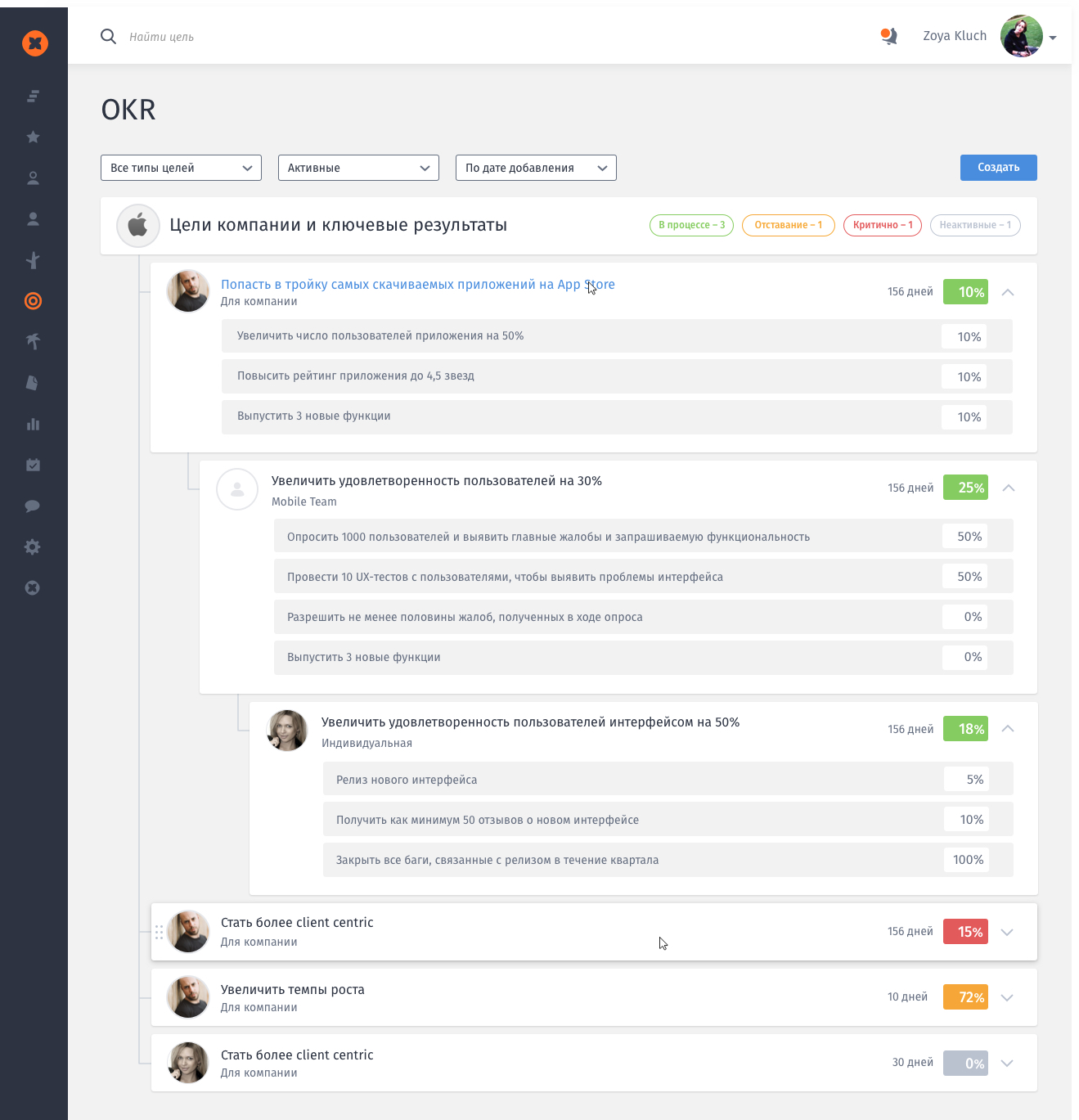Open 'Попасть в тройку самых скачиваемых приложений' goal link
The height and width of the screenshot is (1120, 1079).
[418, 285]
